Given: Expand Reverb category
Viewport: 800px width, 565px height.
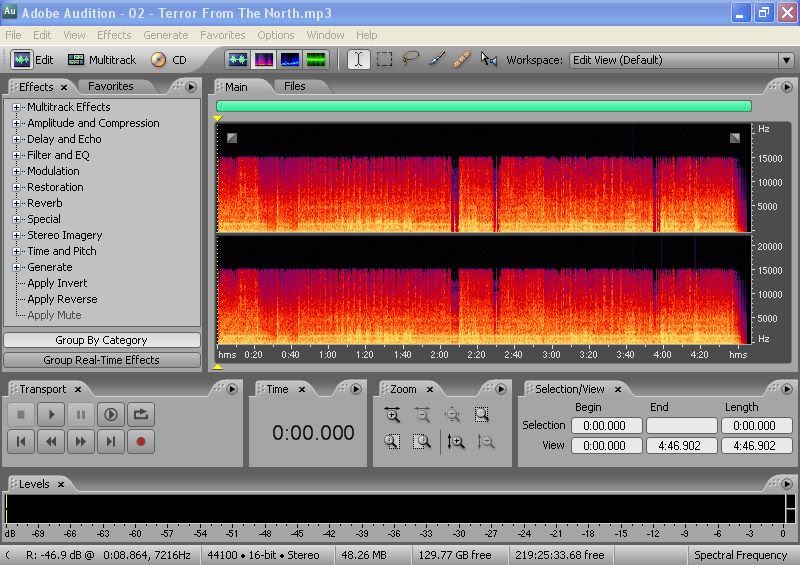Looking at the screenshot, I should click(x=16, y=203).
